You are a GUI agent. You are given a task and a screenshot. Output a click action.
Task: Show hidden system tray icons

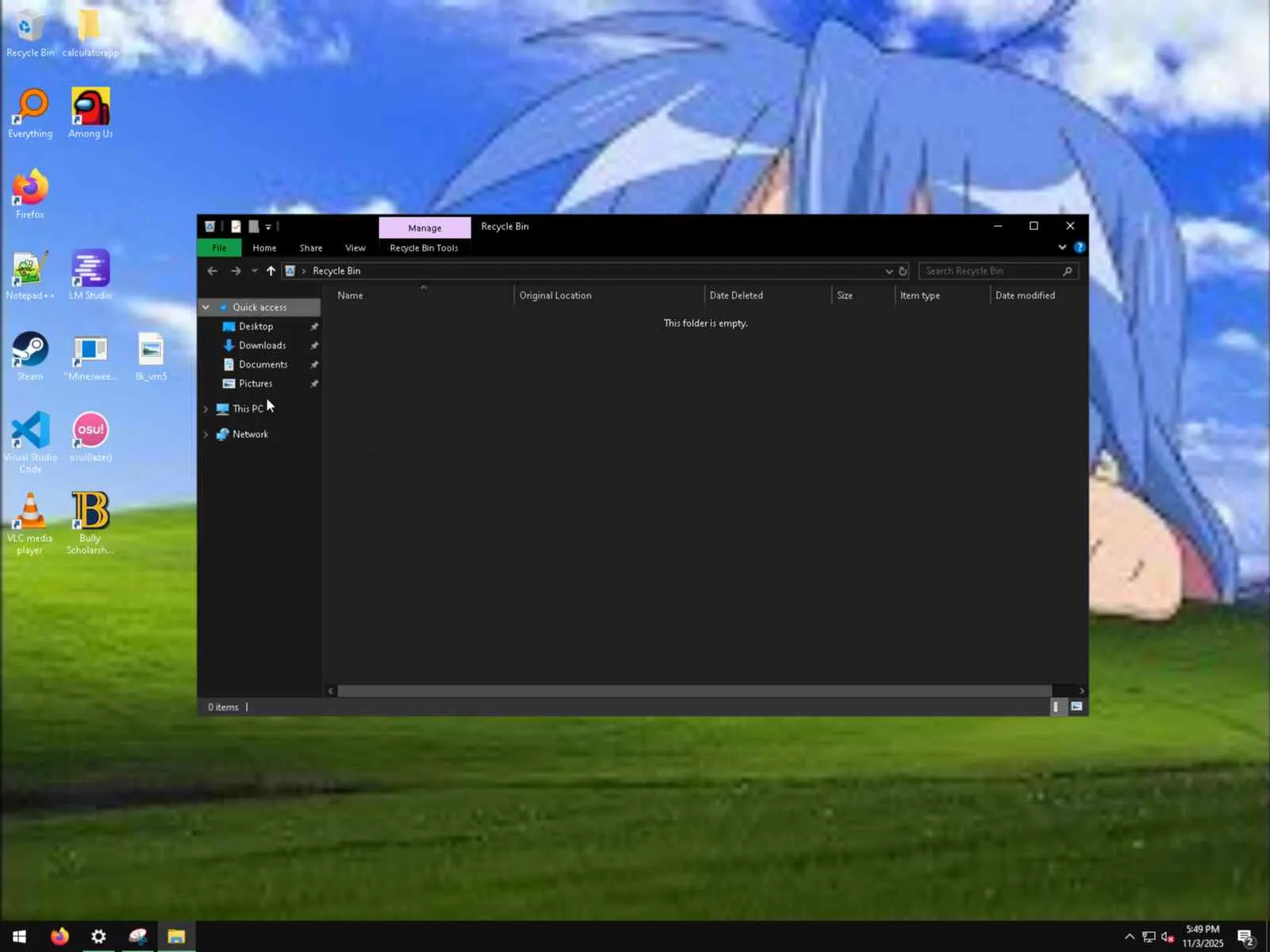tap(1130, 938)
